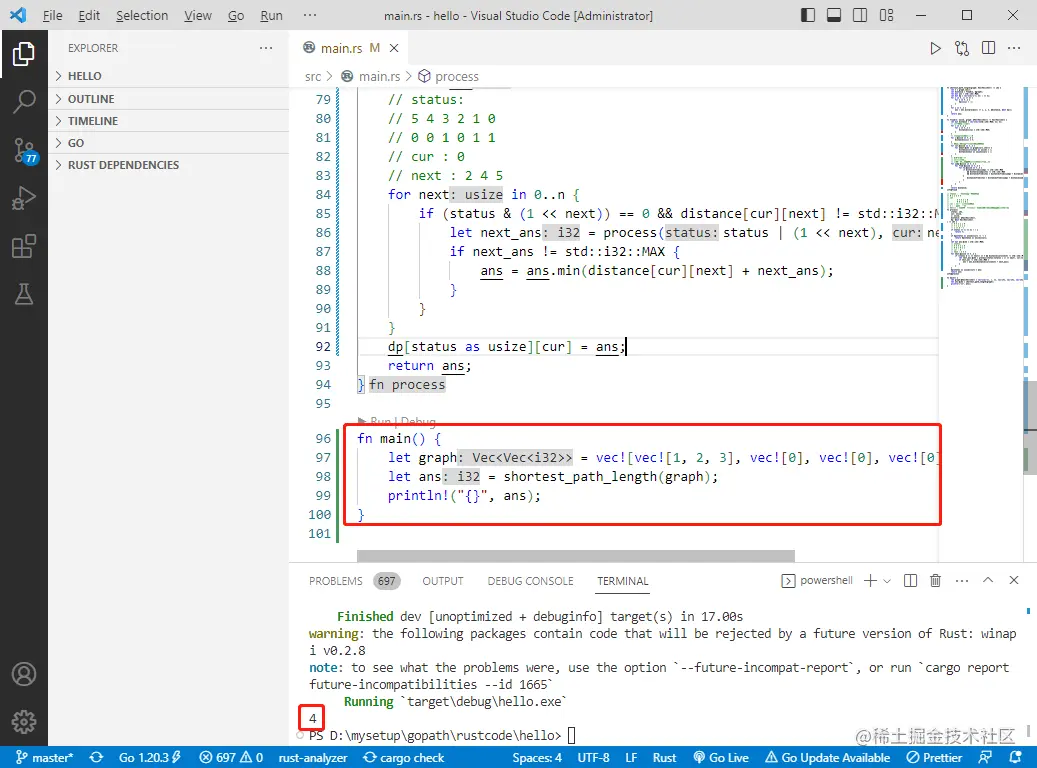Image resolution: width=1037 pixels, height=768 pixels.
Task: Split the terminal pane
Action: coord(911,581)
